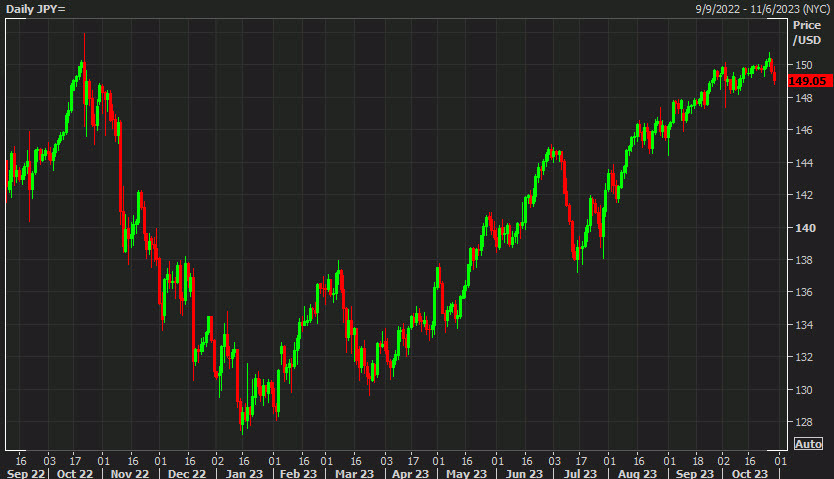Click the 142 price axis label
Screen dimensions: 834x479
(804, 195)
